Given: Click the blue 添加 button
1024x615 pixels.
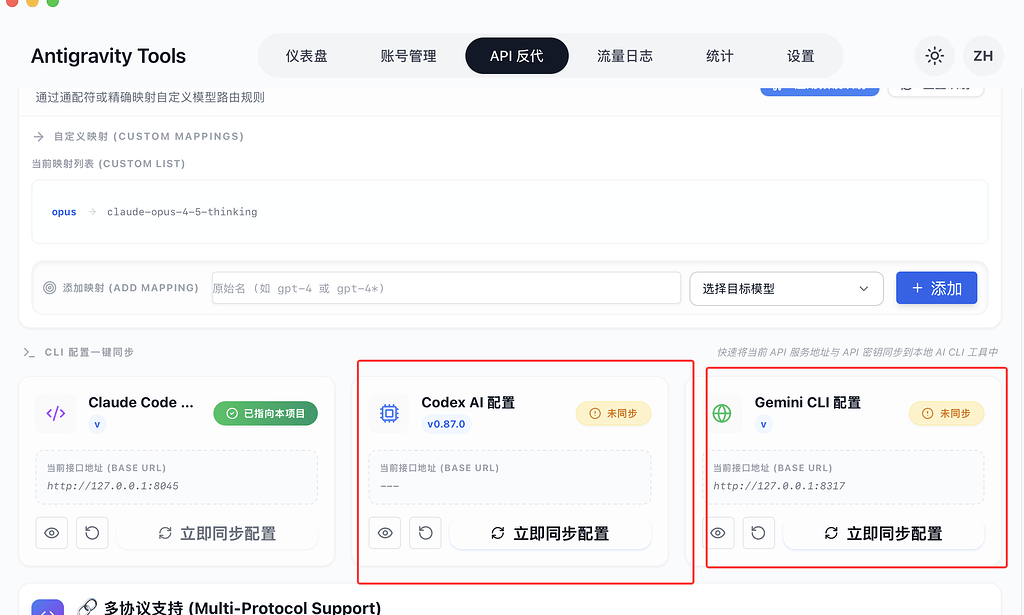Looking at the screenshot, I should (x=936, y=288).
